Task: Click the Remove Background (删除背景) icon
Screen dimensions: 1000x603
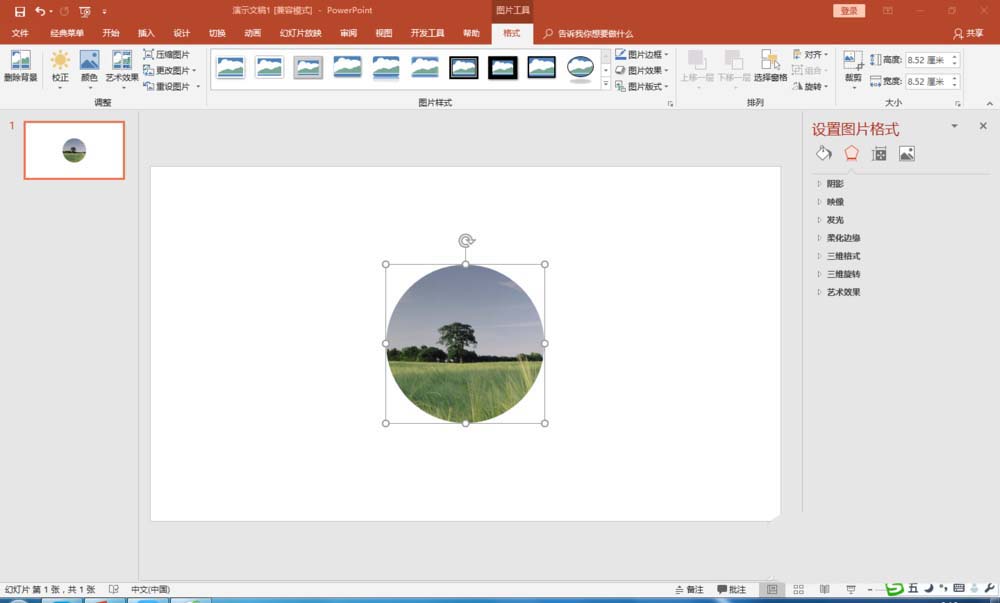Action: pos(20,66)
